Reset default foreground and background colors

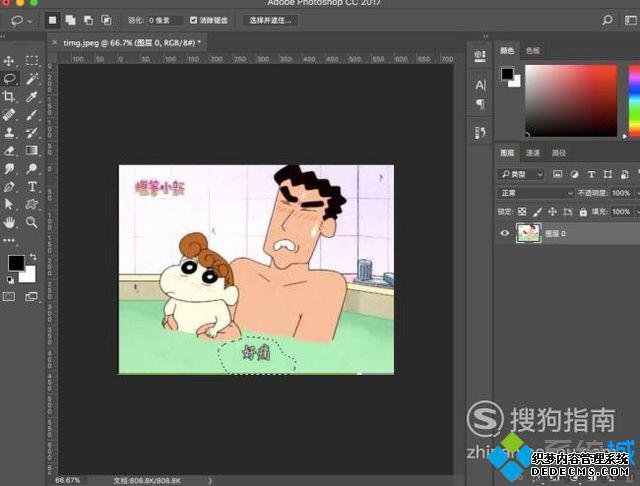pyautogui.click(x=11, y=280)
